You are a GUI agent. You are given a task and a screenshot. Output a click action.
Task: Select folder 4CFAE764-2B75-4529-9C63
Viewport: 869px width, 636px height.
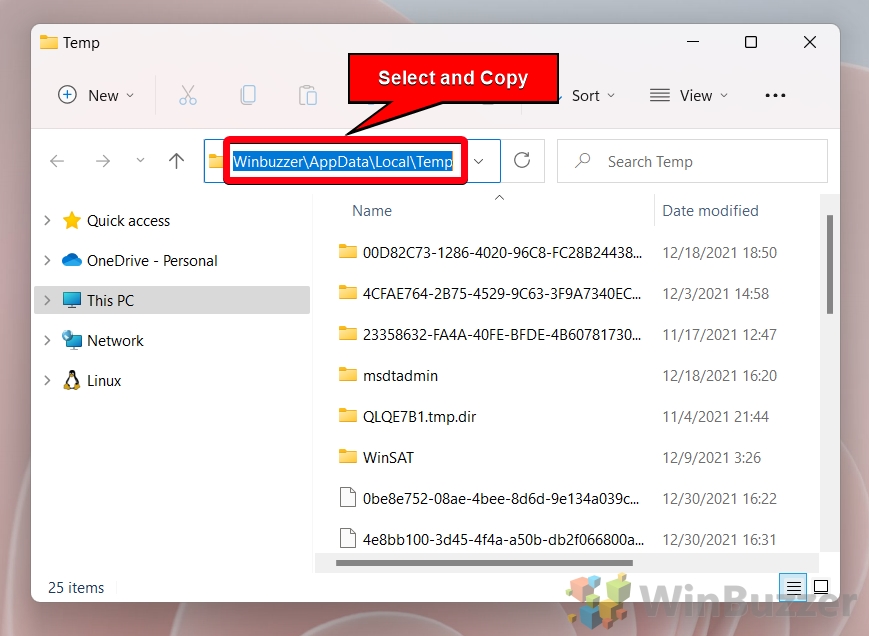click(x=502, y=294)
